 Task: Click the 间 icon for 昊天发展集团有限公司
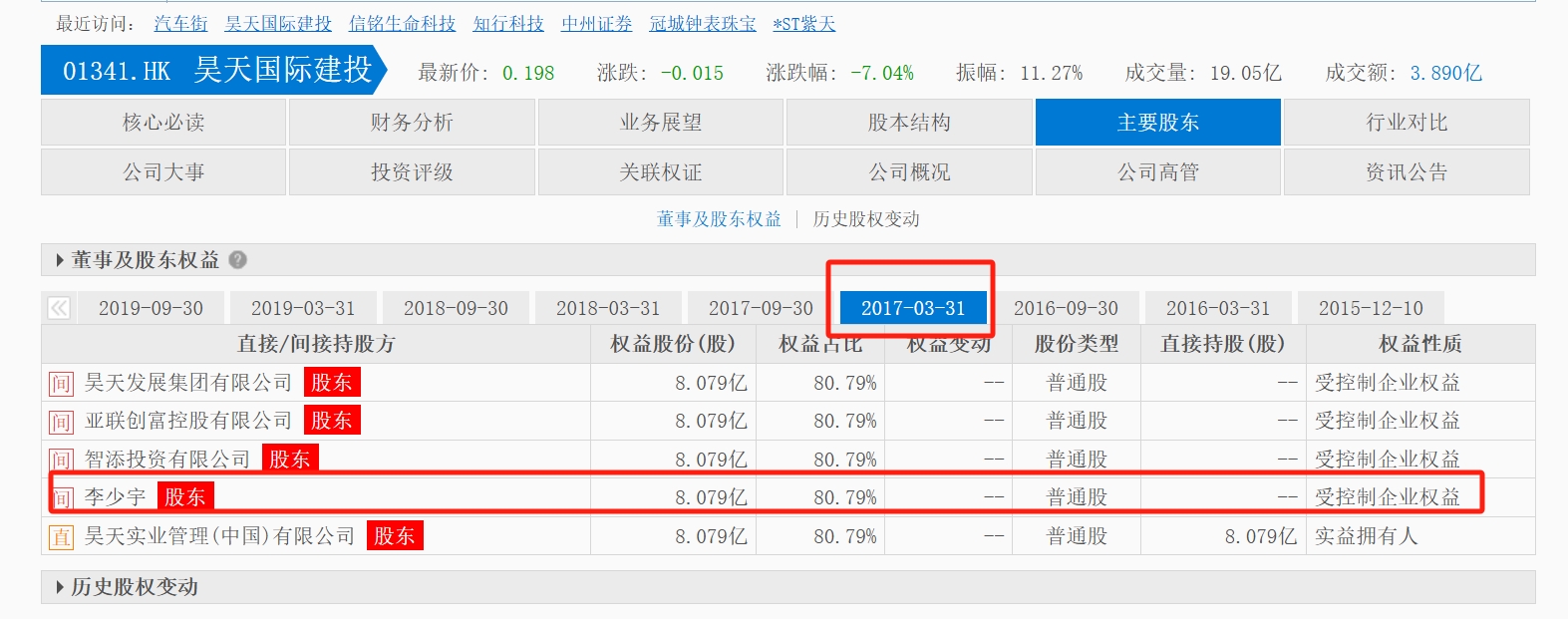tap(61, 384)
